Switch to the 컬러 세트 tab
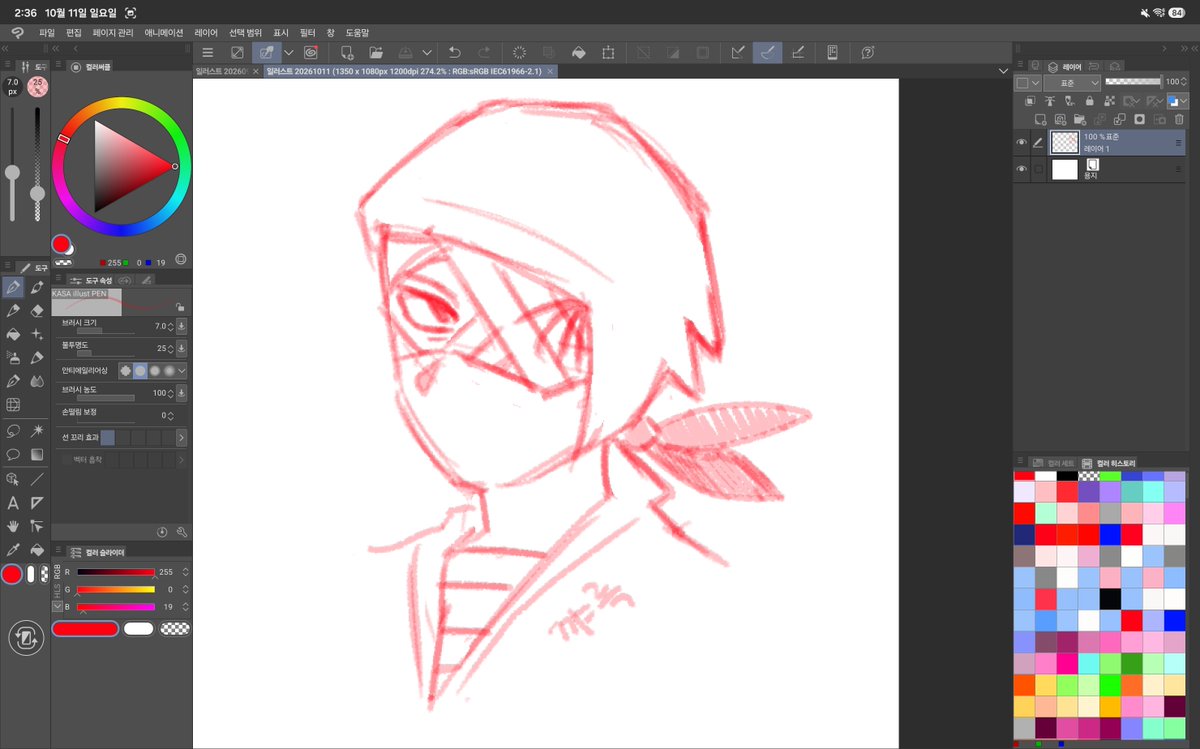 point(1054,463)
